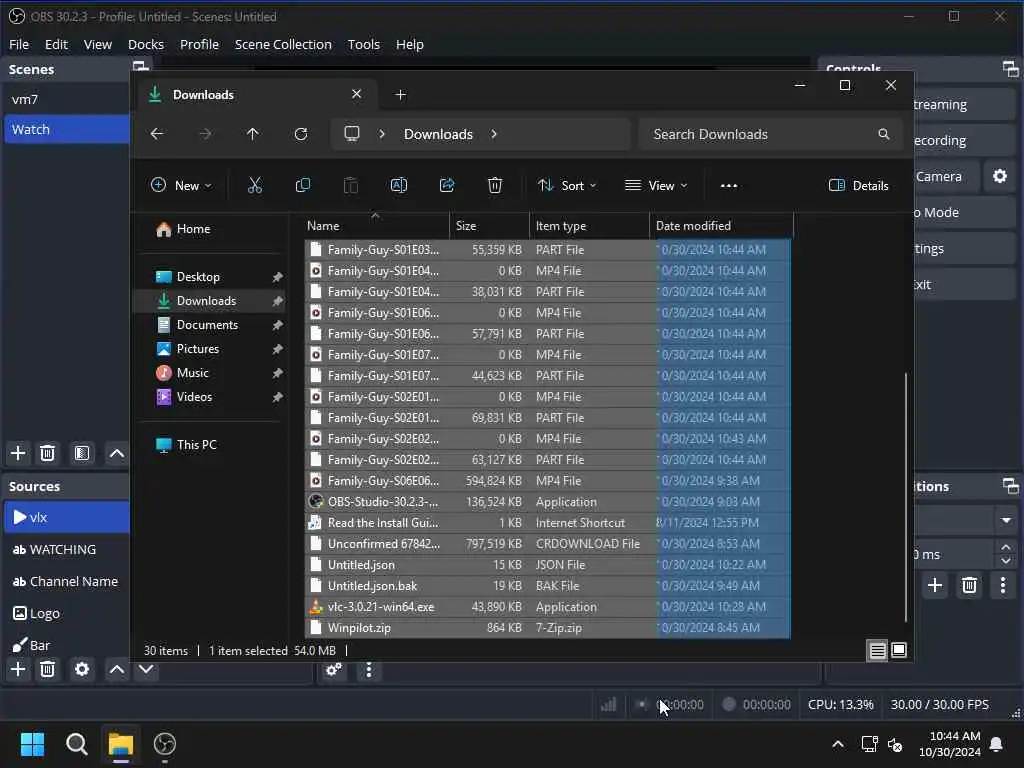Switch to large thumbnails view icon
Screen dimensions: 1024x768
coord(899,650)
